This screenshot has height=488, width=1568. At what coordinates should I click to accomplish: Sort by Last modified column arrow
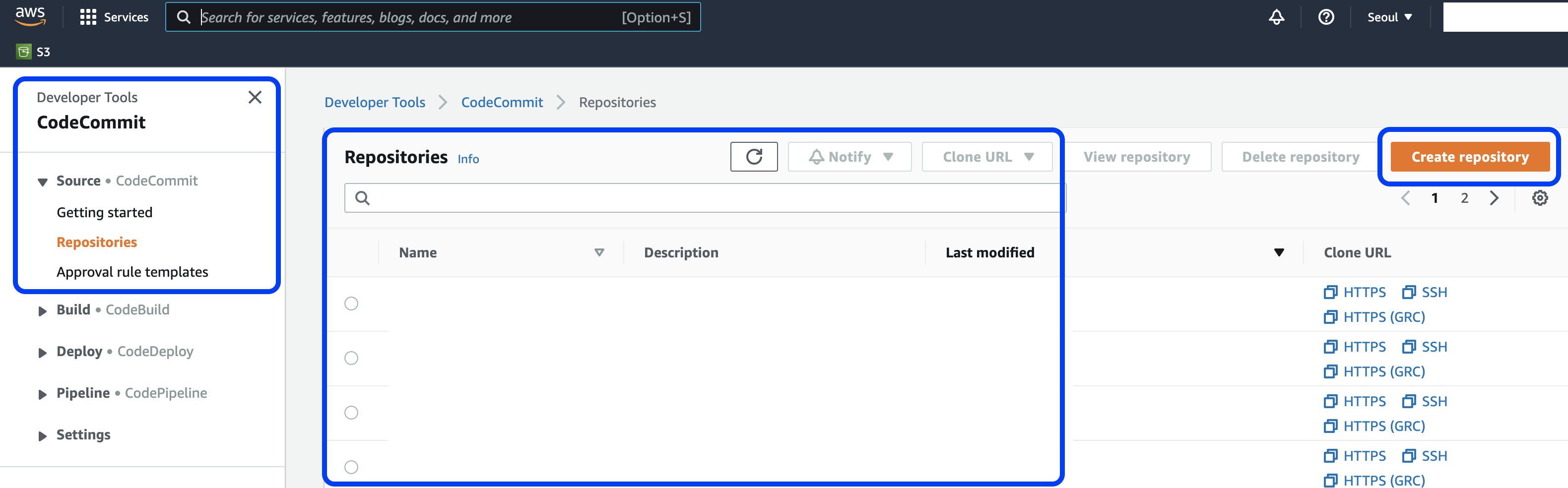[1279, 252]
